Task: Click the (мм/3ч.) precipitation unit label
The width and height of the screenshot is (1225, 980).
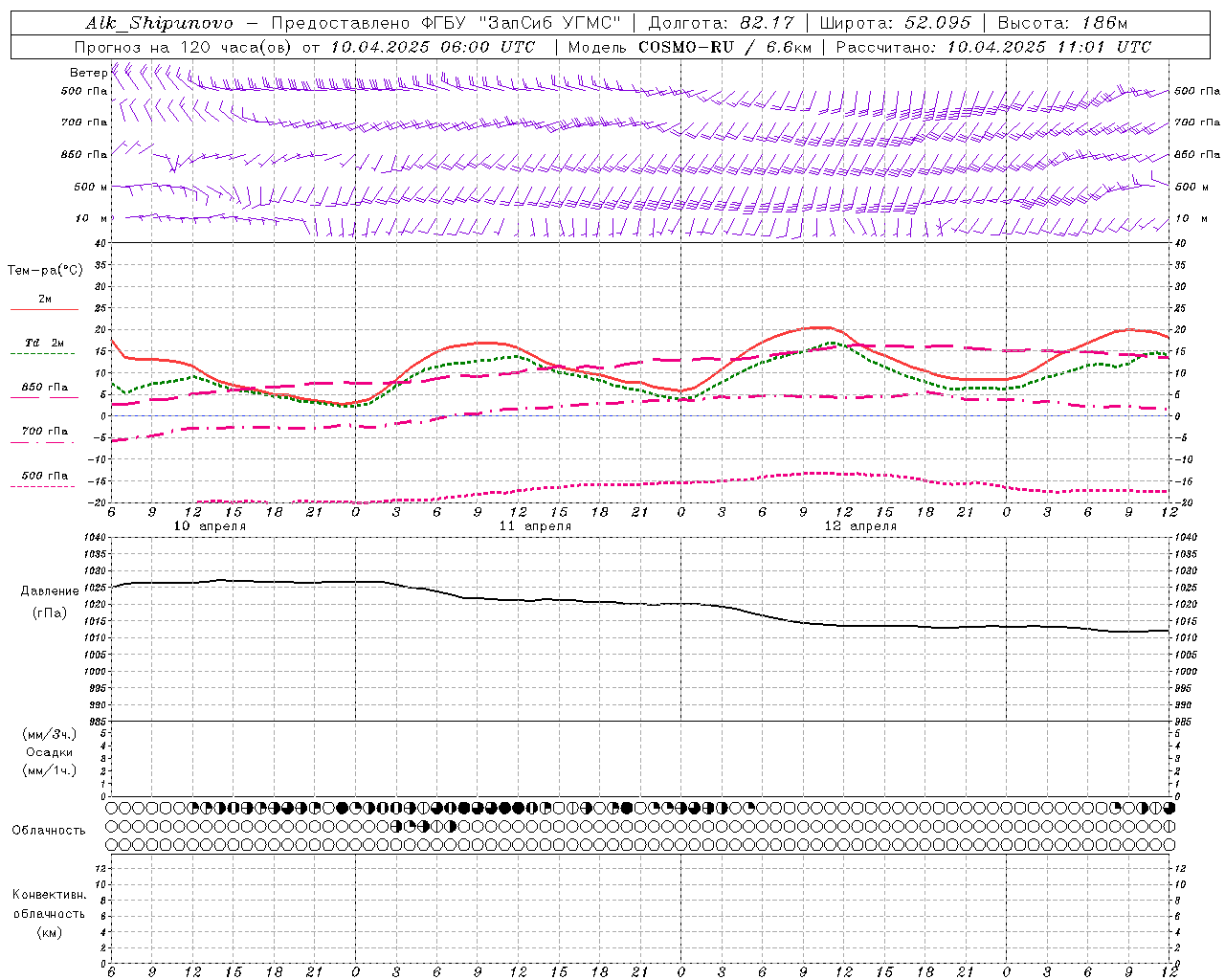Action: click(x=50, y=734)
